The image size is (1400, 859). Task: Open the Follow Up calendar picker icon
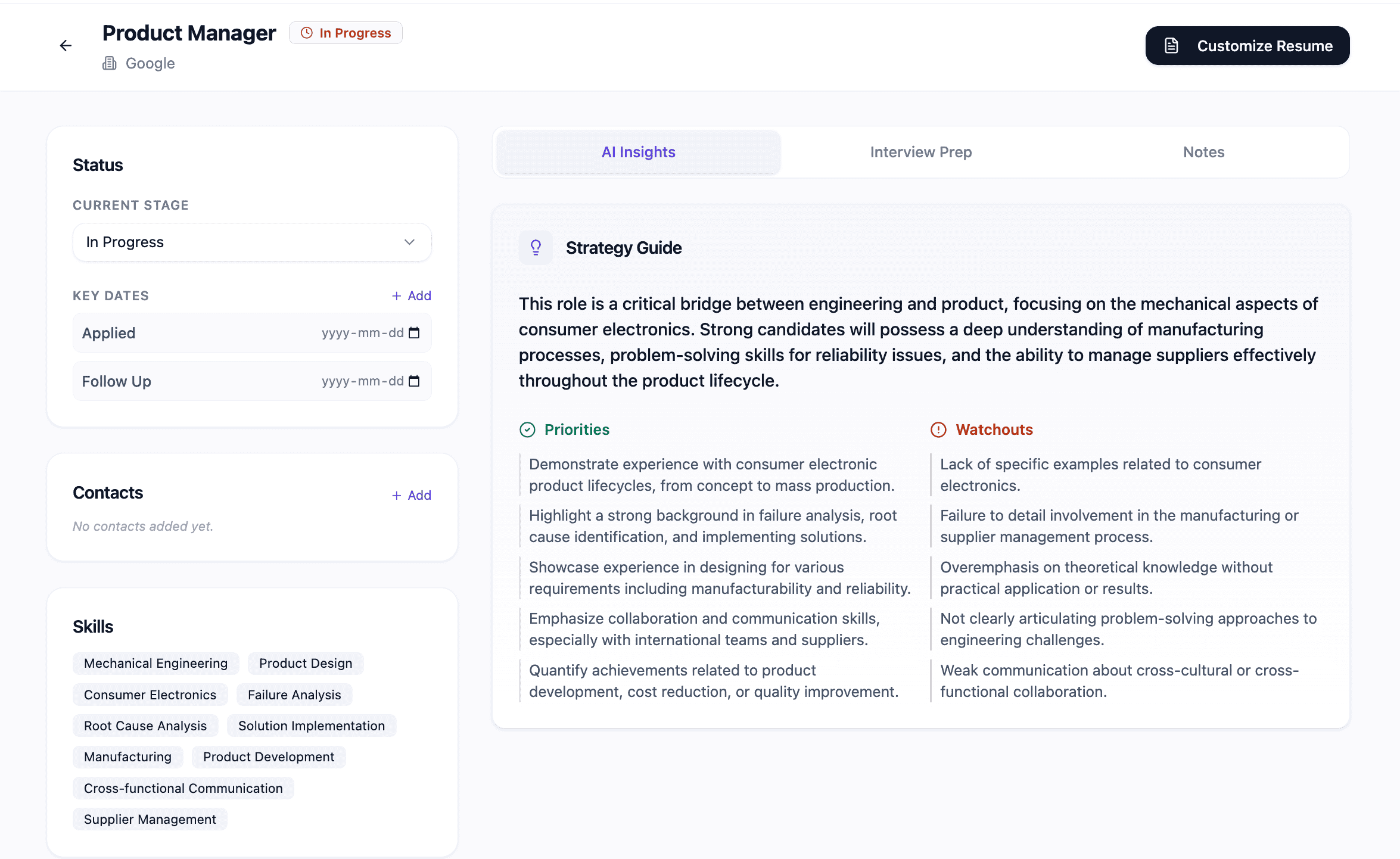pyautogui.click(x=415, y=381)
